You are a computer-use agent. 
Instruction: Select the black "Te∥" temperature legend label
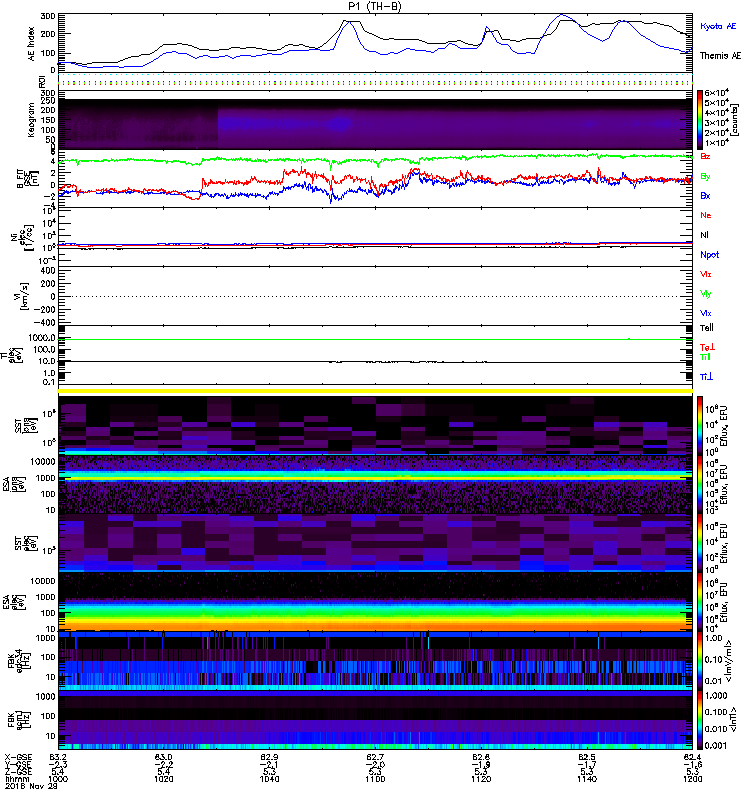click(x=707, y=328)
